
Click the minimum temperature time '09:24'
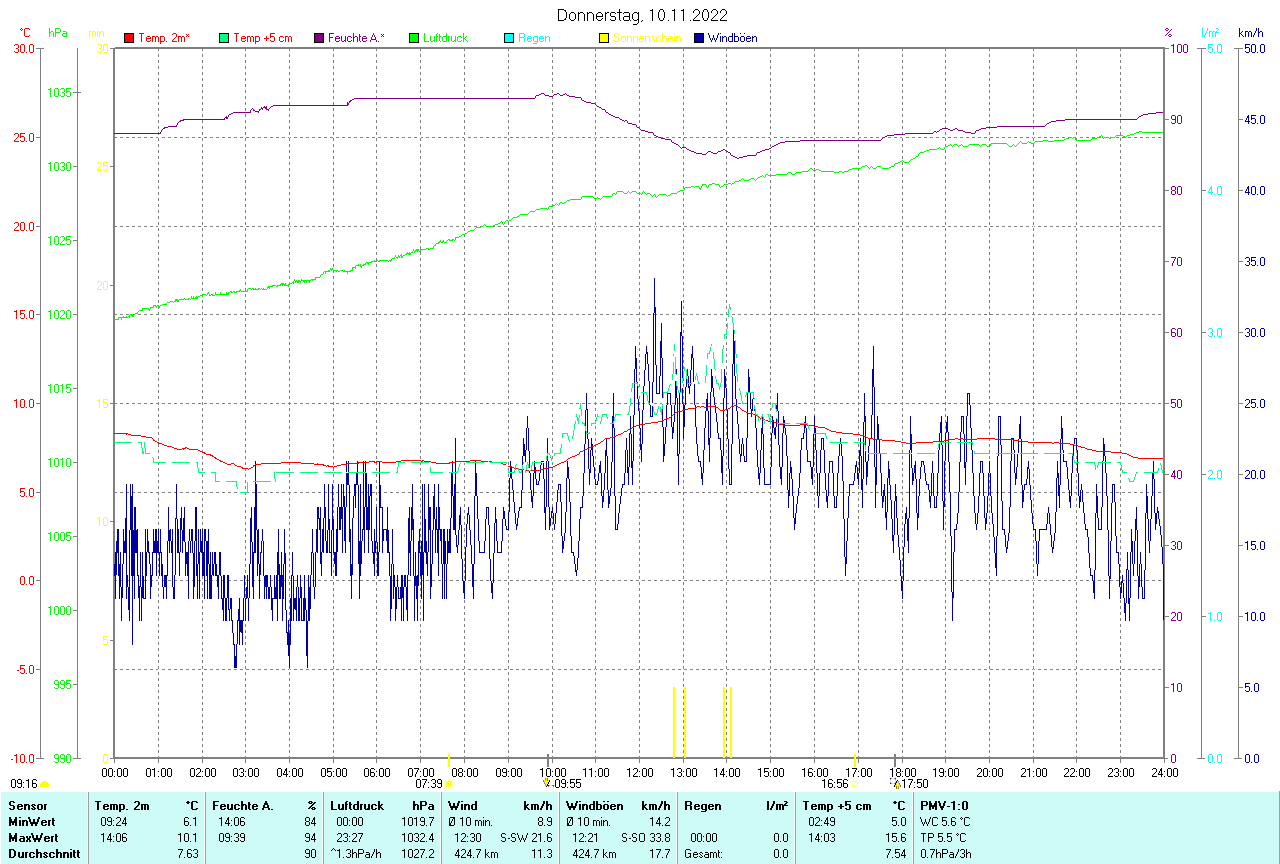click(113, 822)
